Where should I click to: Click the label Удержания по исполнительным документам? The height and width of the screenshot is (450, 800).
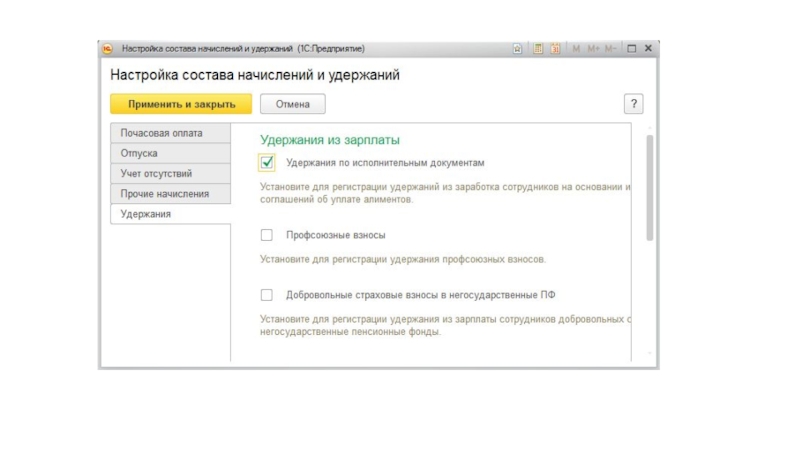385,163
